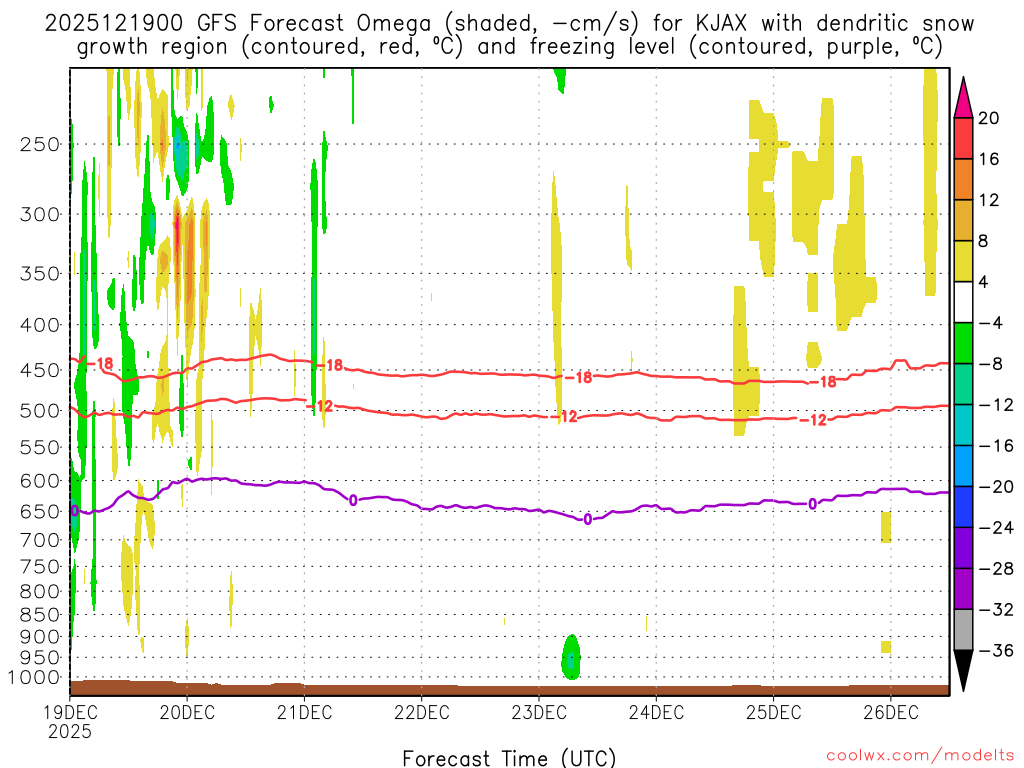
Task: Click the -12 contour label near 21DEC
Action: pos(320,406)
